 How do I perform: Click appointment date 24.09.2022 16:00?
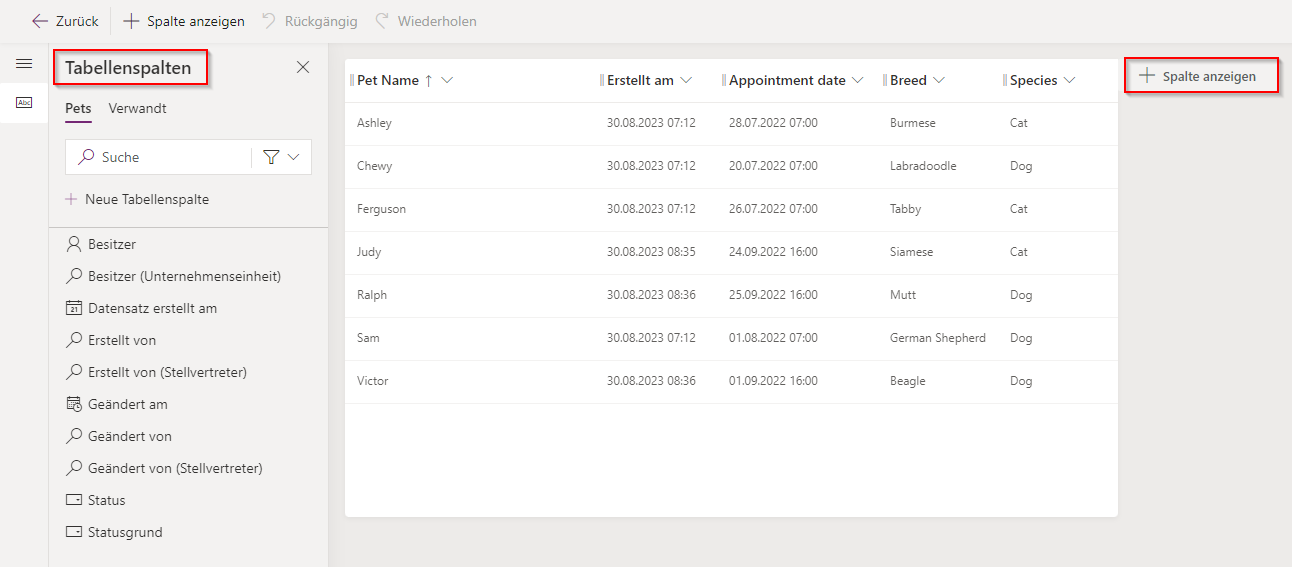coord(773,252)
